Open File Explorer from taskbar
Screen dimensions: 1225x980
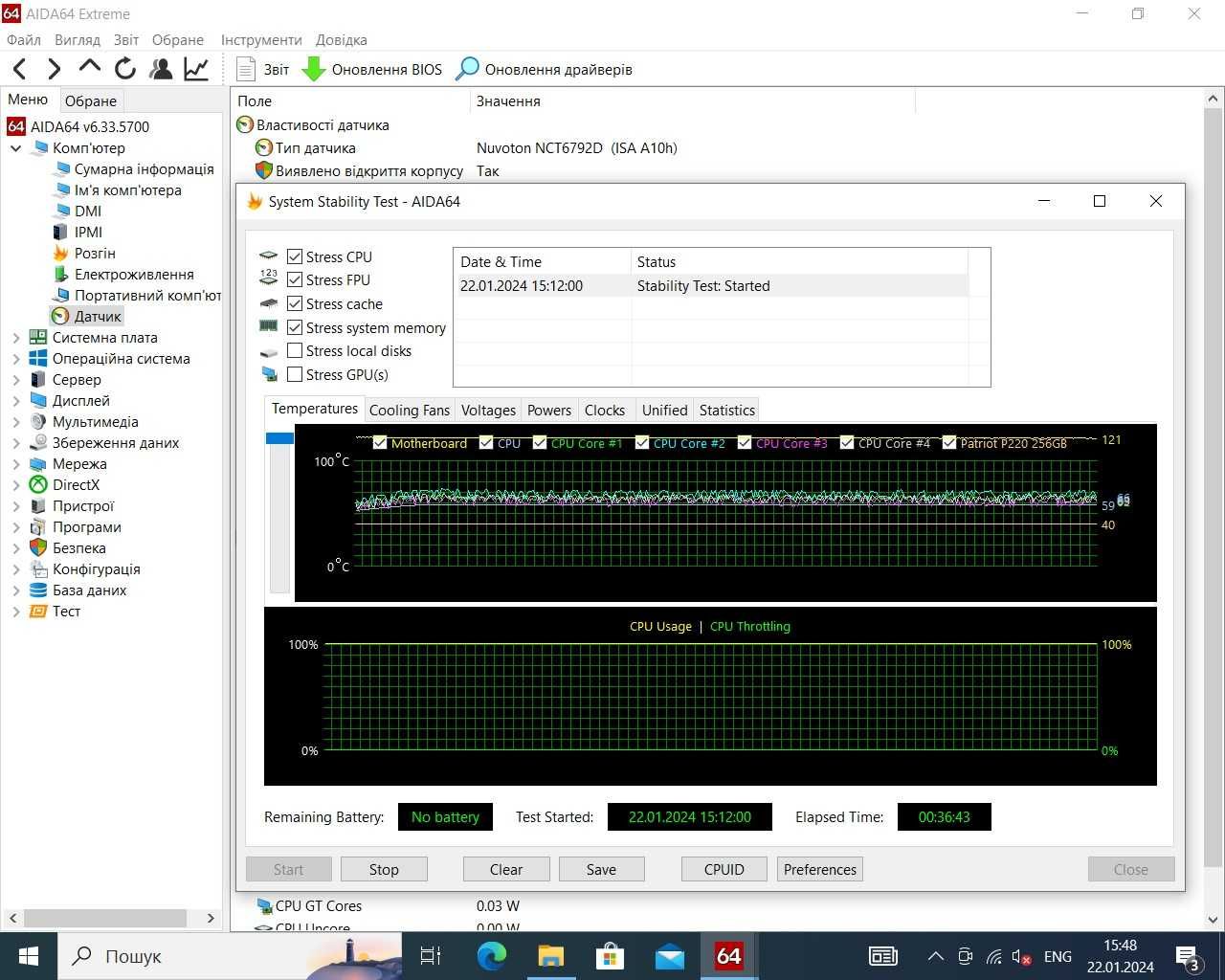click(x=551, y=955)
